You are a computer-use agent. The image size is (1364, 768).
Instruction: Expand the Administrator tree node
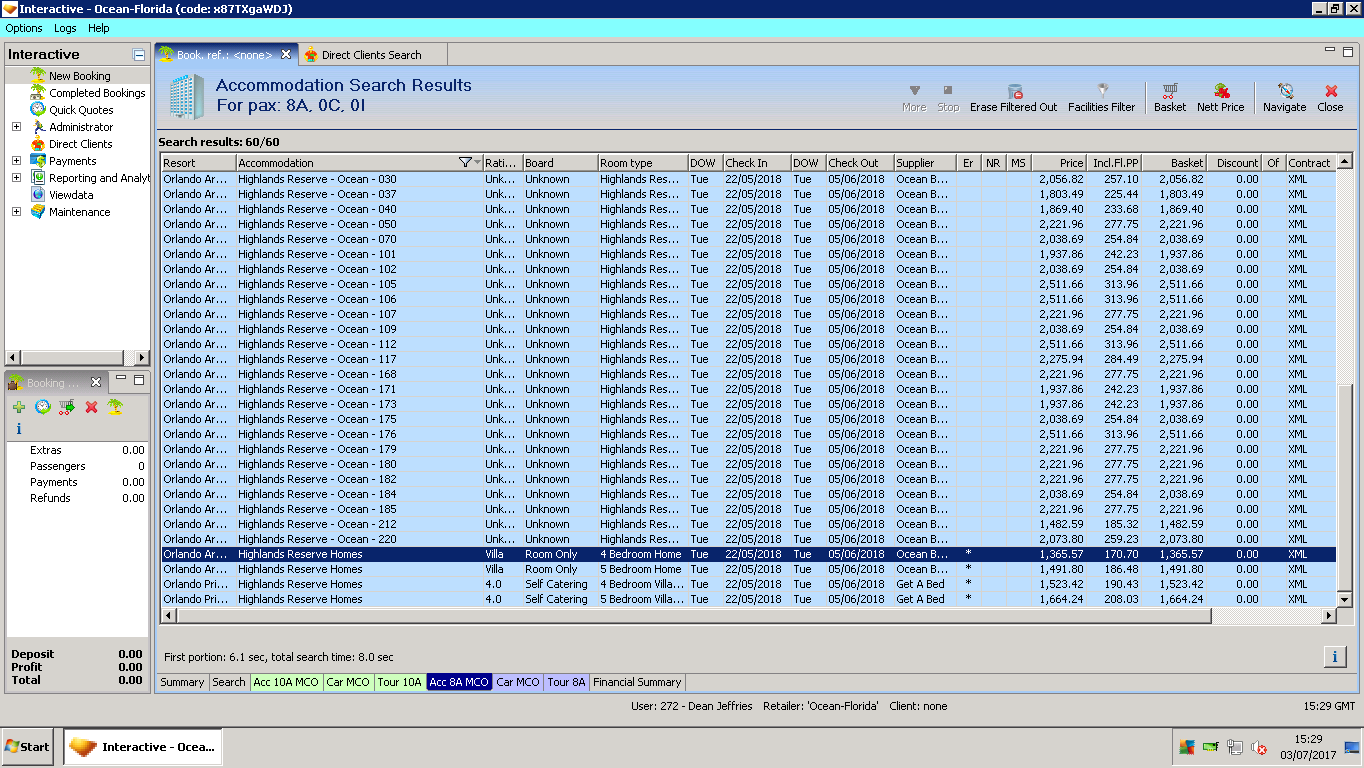point(16,127)
